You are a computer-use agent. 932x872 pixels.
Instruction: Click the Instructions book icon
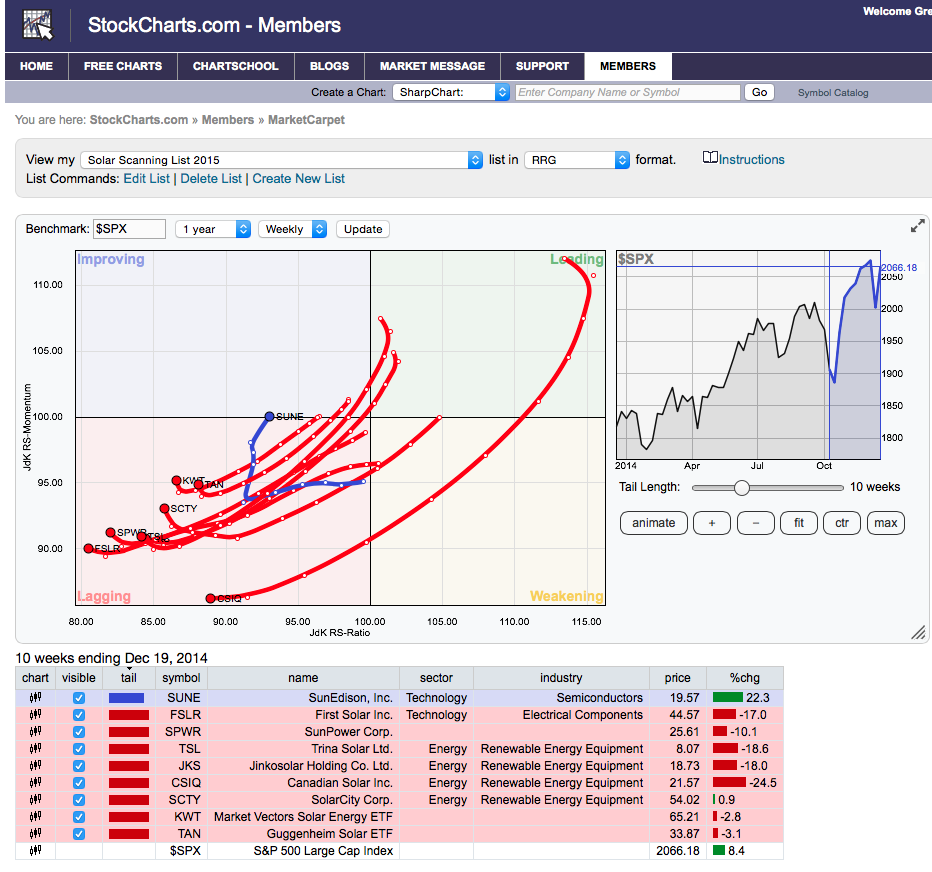coord(710,158)
